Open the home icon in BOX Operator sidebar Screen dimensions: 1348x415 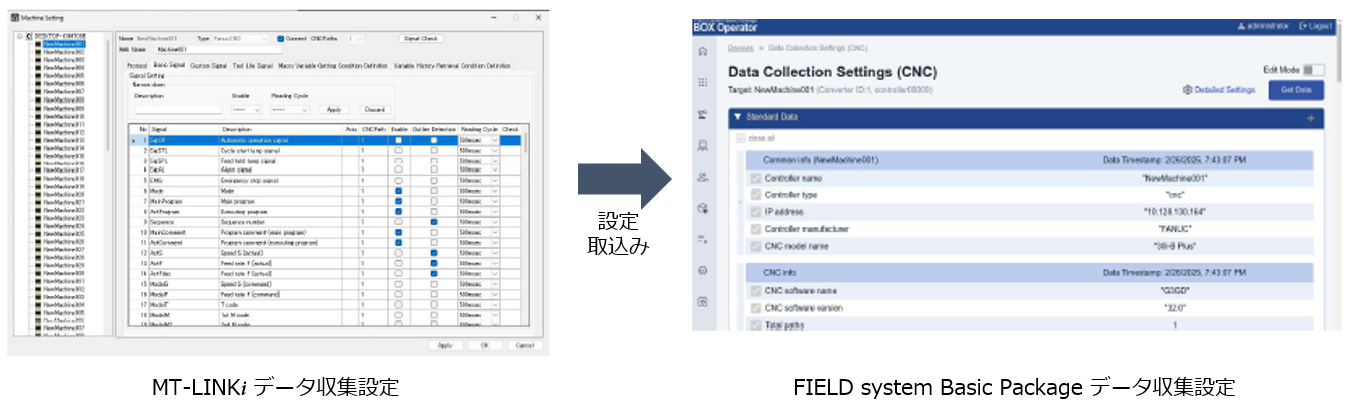pos(703,51)
